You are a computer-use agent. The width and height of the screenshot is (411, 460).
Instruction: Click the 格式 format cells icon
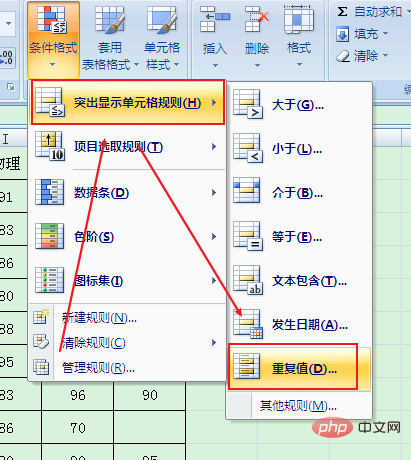coord(299,19)
